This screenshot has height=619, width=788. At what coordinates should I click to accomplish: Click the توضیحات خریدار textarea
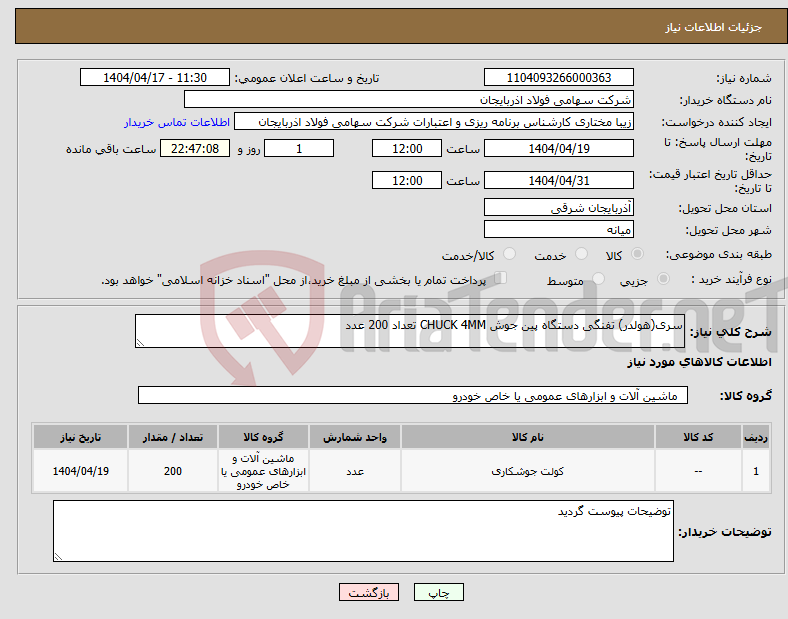click(363, 531)
